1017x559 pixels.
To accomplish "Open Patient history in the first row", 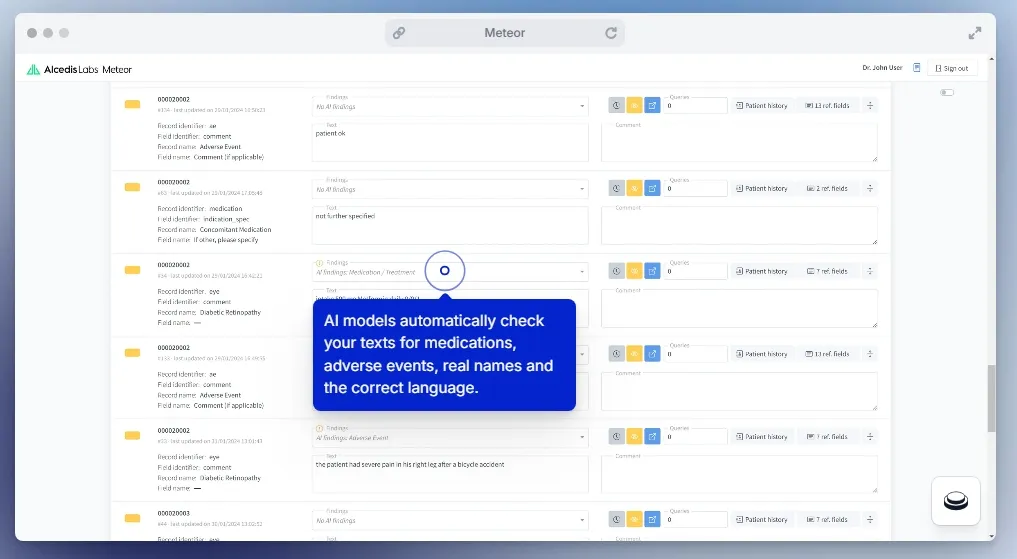I will (x=762, y=105).
